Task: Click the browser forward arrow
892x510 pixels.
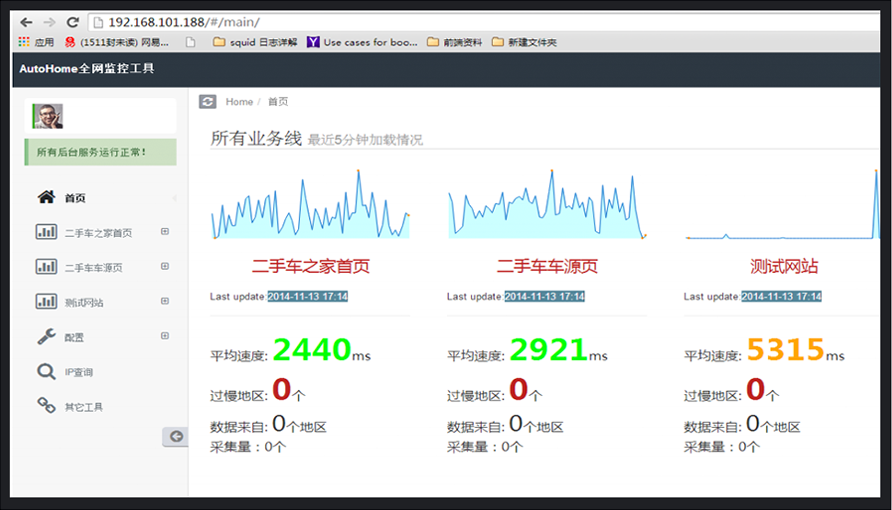Action: point(49,22)
